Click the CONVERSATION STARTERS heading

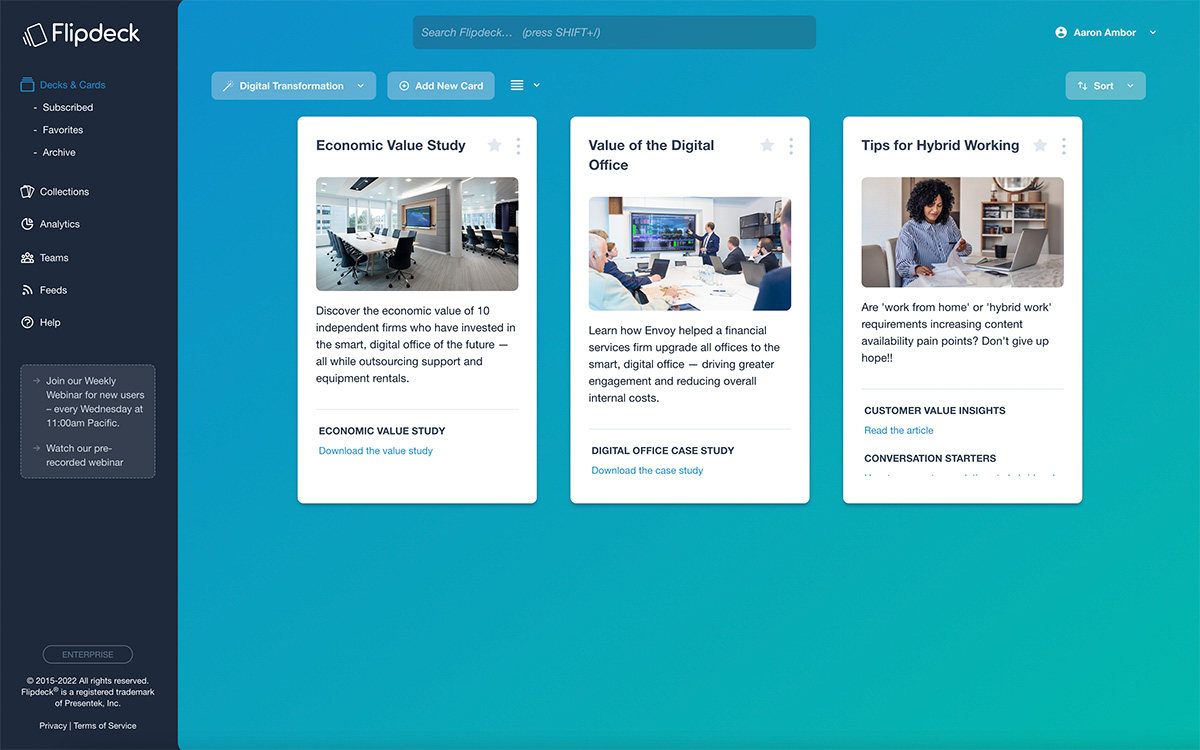[x=930, y=459]
